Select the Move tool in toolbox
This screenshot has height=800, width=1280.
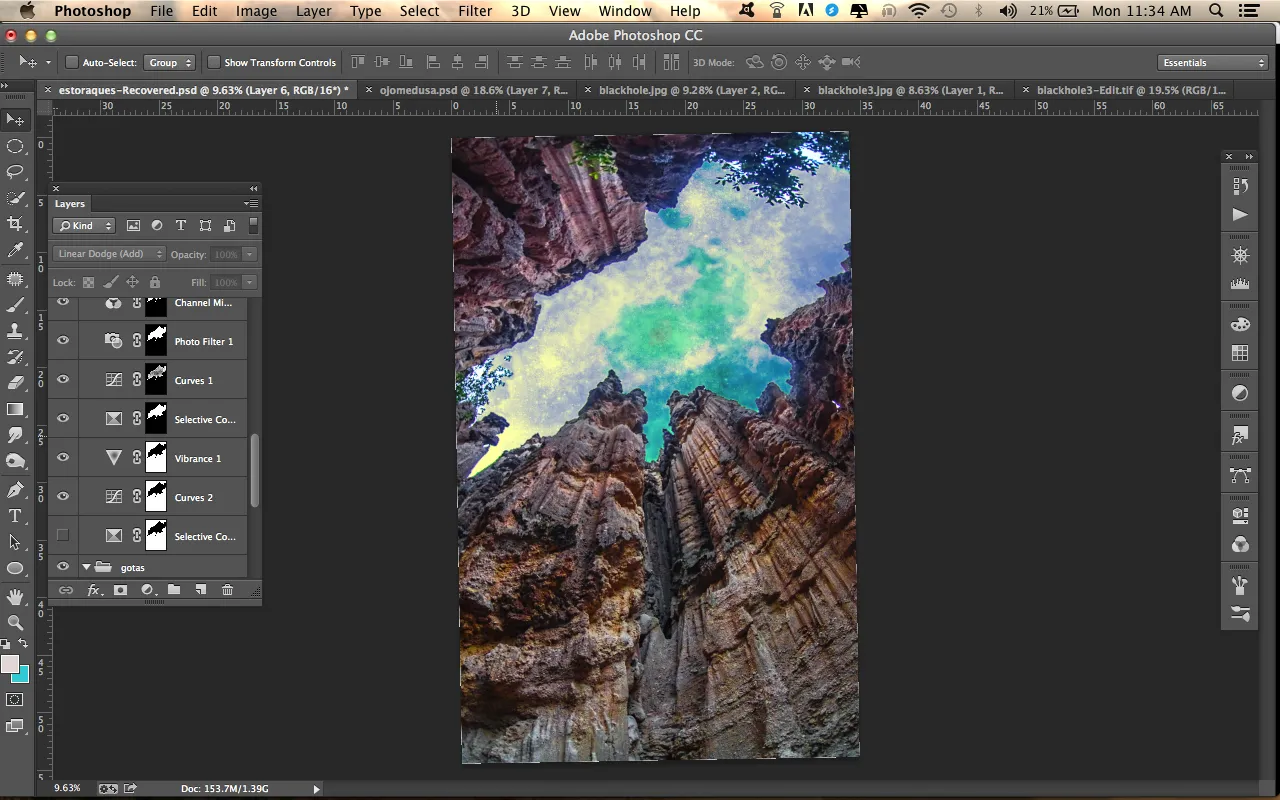point(15,120)
